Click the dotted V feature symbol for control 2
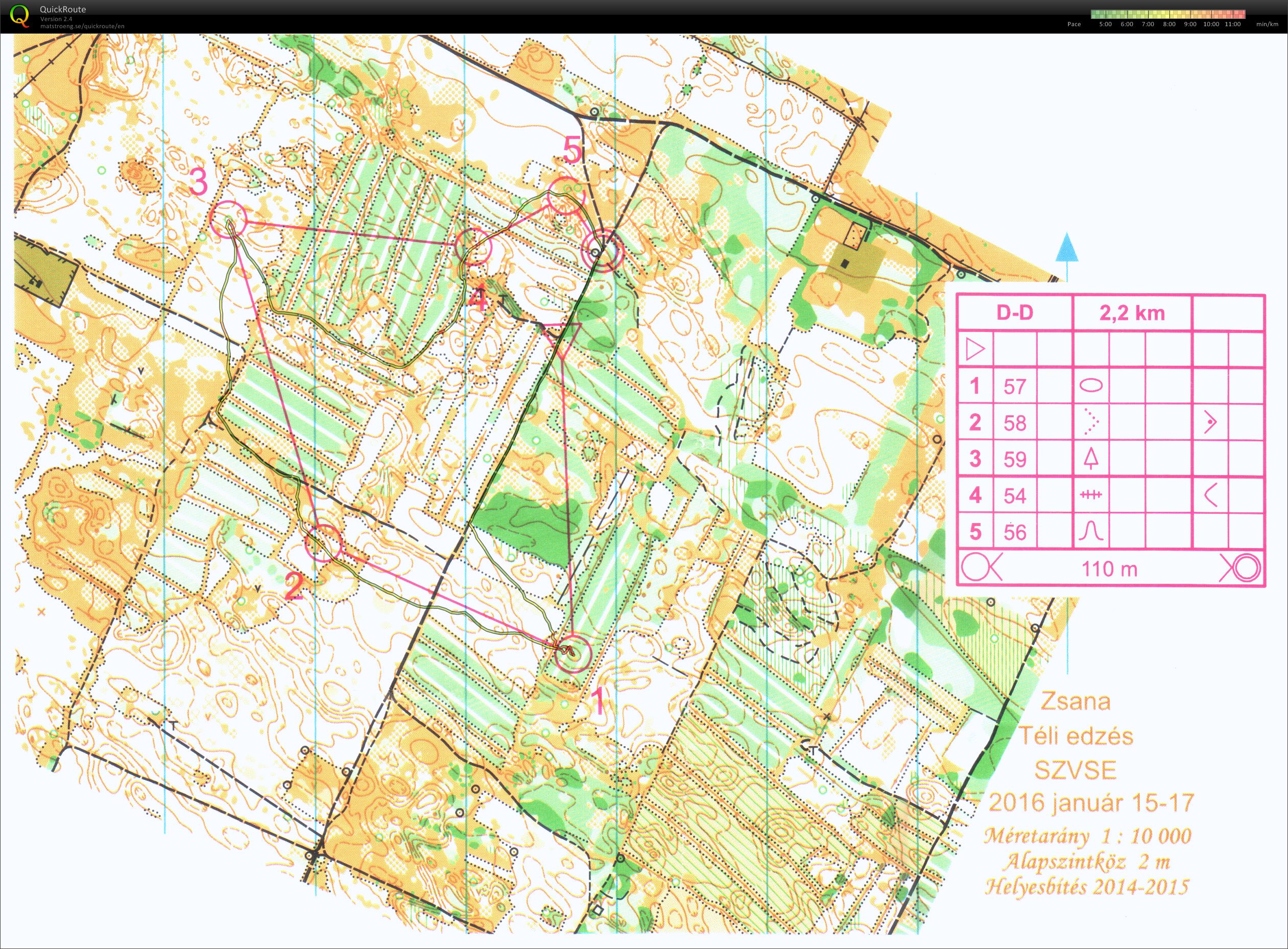This screenshot has width=1288, height=949. (1091, 422)
